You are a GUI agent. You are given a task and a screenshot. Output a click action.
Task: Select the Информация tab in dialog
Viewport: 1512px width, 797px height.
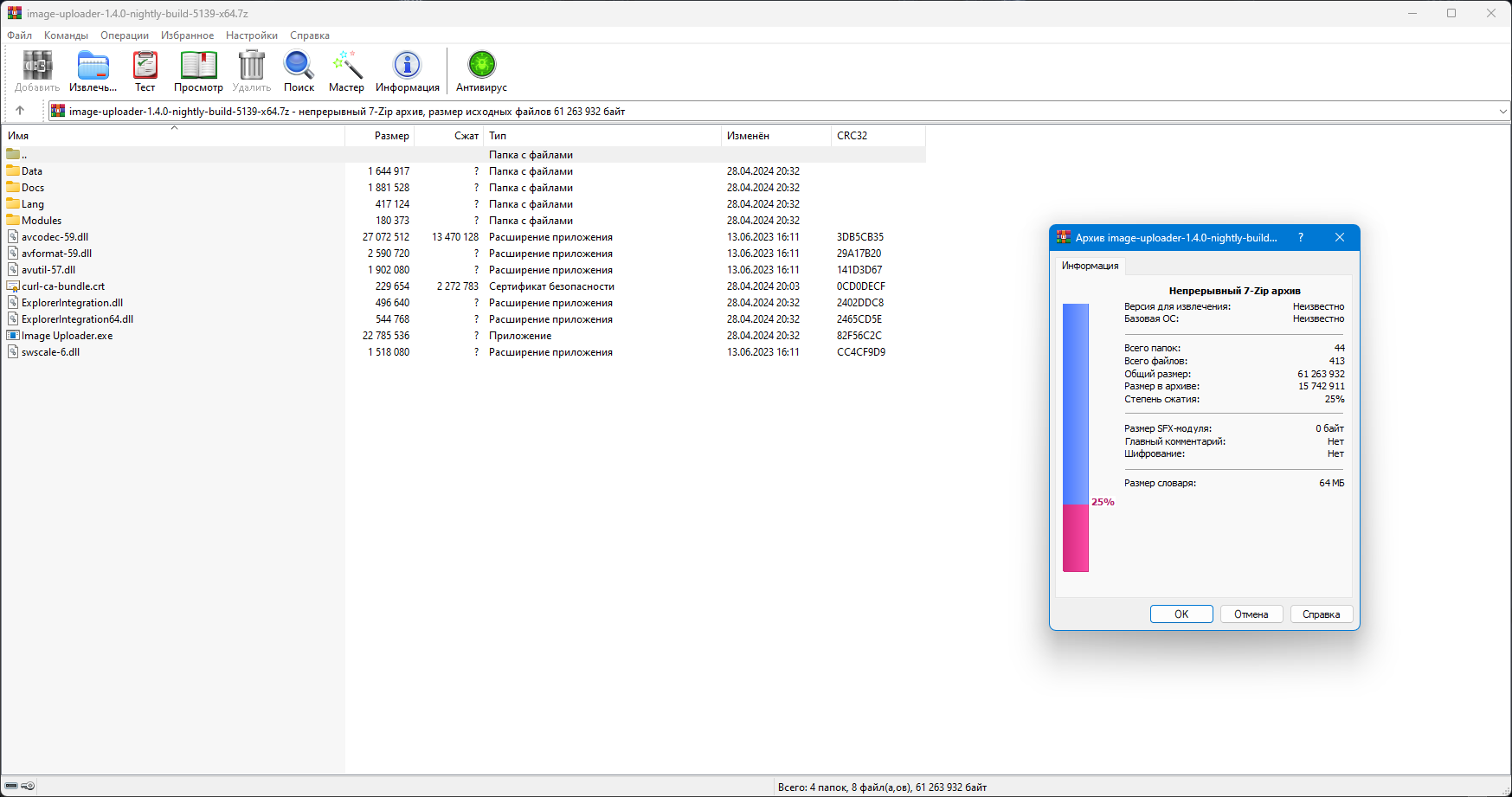click(1090, 266)
